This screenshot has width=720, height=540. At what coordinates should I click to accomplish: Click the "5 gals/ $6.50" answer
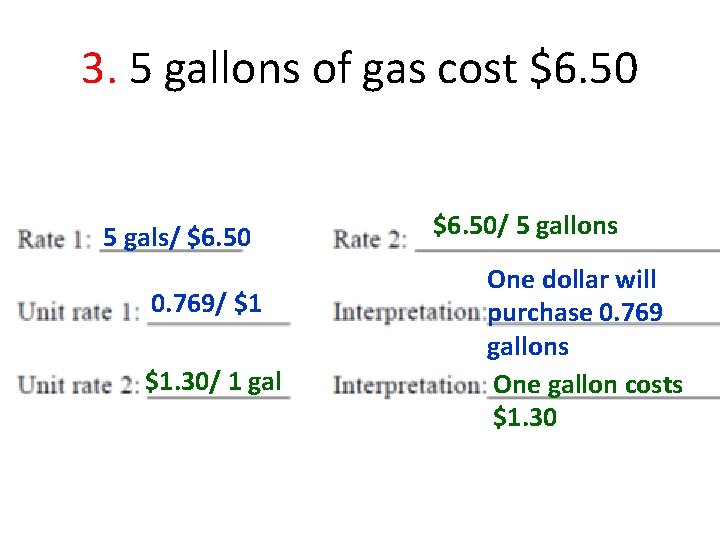177,238
